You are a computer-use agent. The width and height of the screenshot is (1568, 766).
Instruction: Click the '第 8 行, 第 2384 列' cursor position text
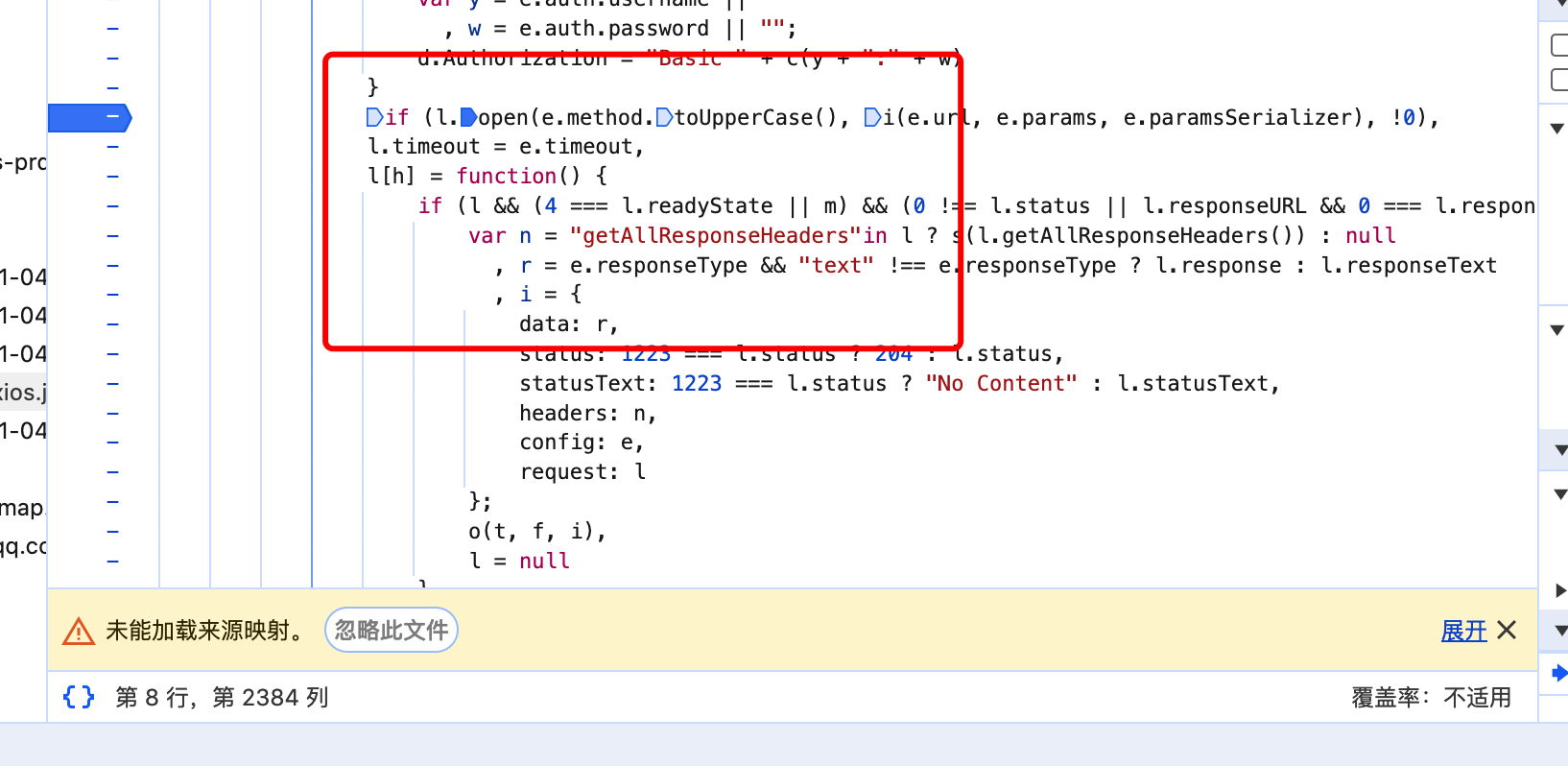click(222, 697)
